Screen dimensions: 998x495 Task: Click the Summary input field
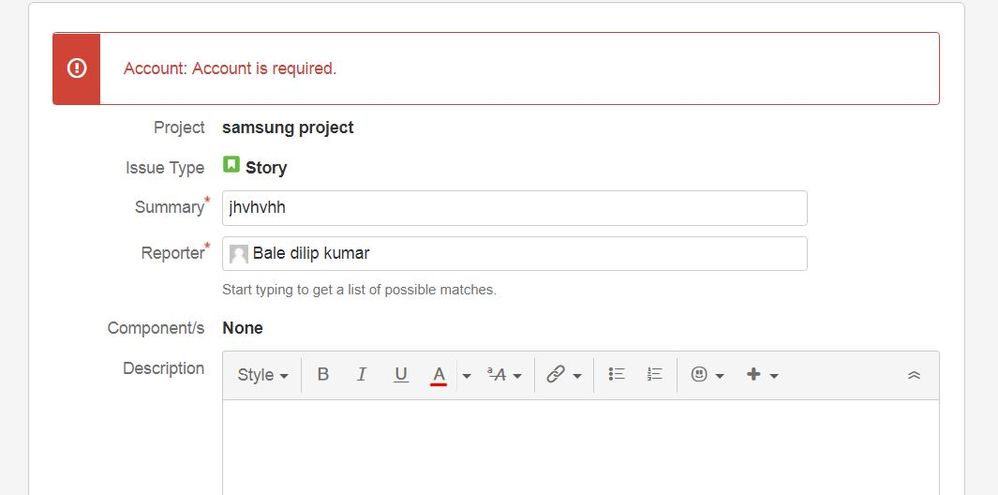[514, 208]
